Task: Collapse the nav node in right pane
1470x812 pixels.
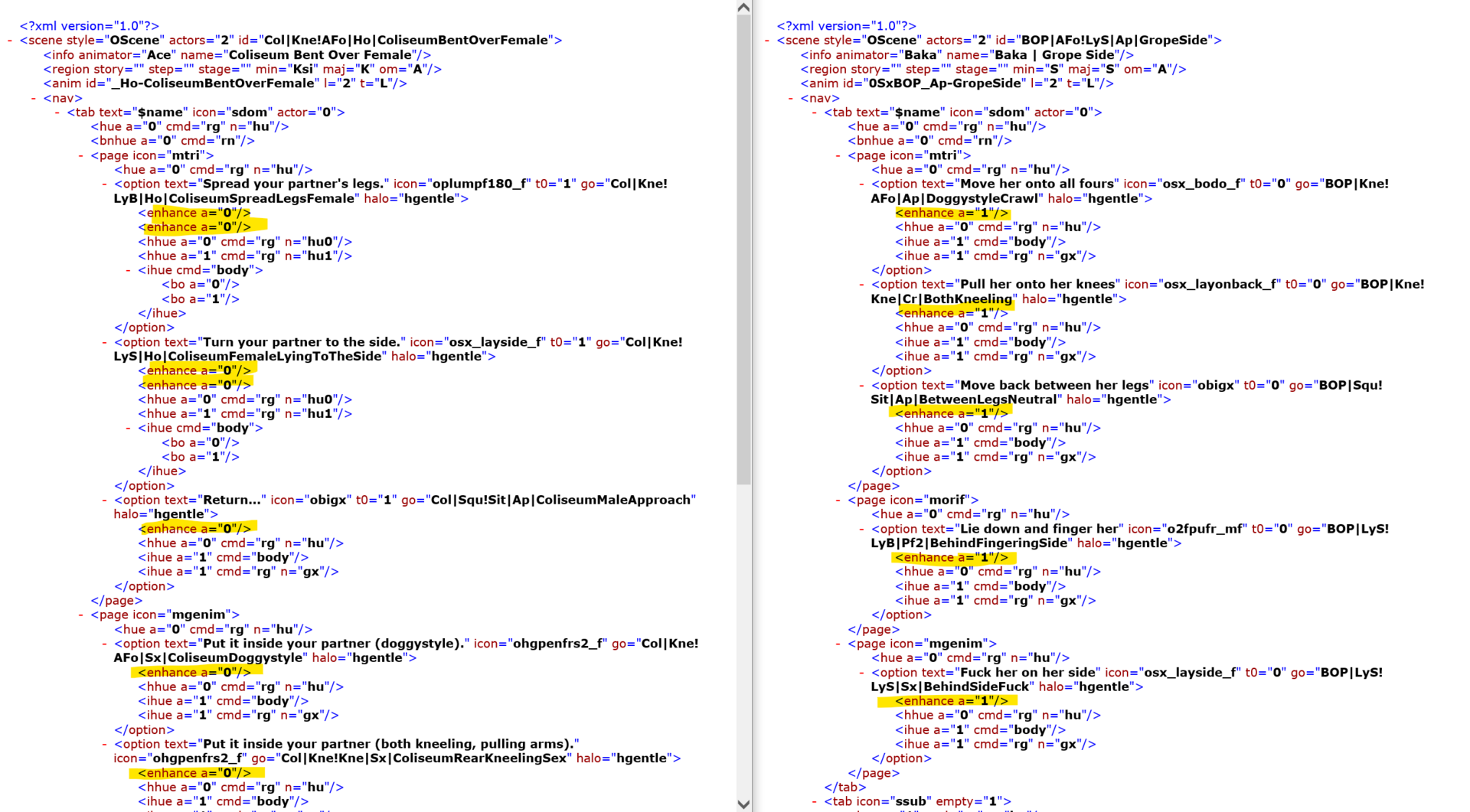Action: click(791, 98)
